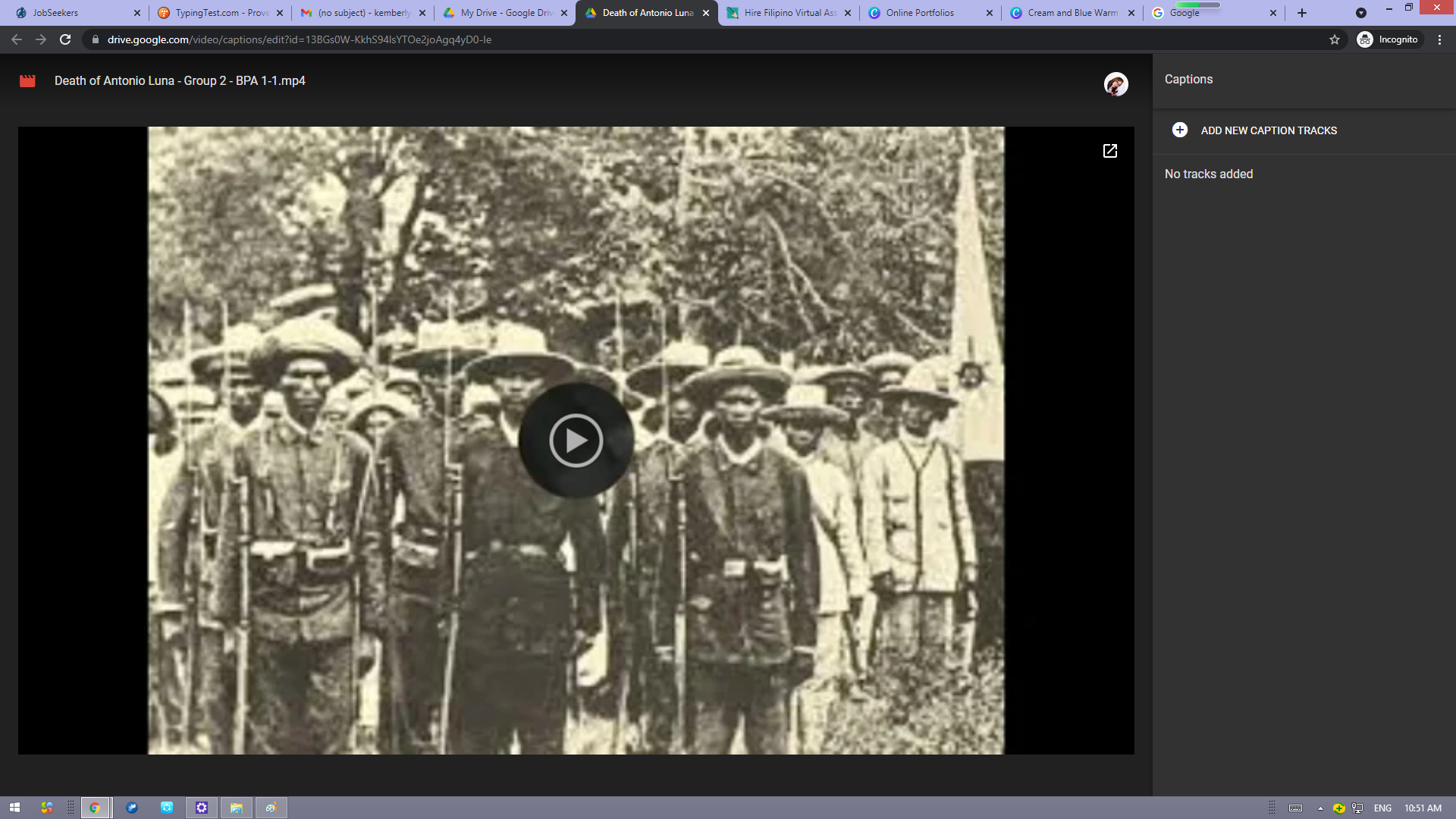Go back to previous page

point(17,39)
